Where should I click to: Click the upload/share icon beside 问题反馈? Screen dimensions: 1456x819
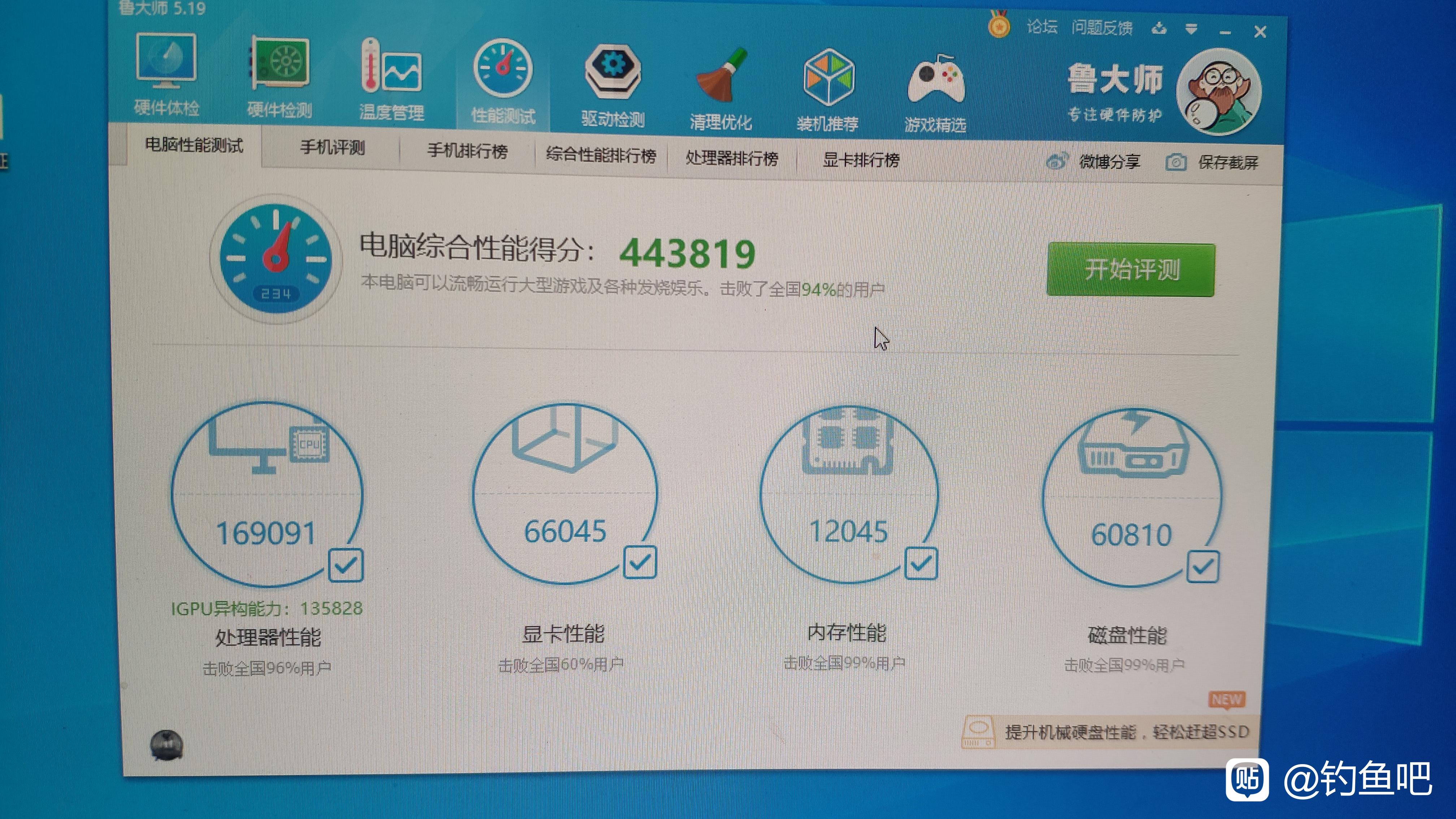point(1159,28)
